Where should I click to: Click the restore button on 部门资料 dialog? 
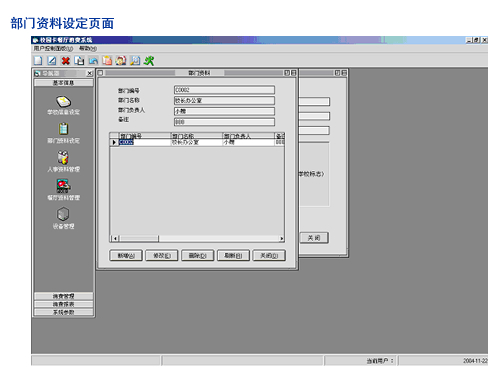[x=287, y=73]
